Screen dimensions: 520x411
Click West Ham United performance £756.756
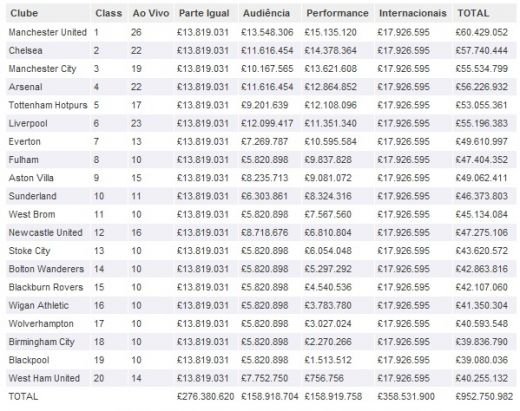(x=324, y=378)
